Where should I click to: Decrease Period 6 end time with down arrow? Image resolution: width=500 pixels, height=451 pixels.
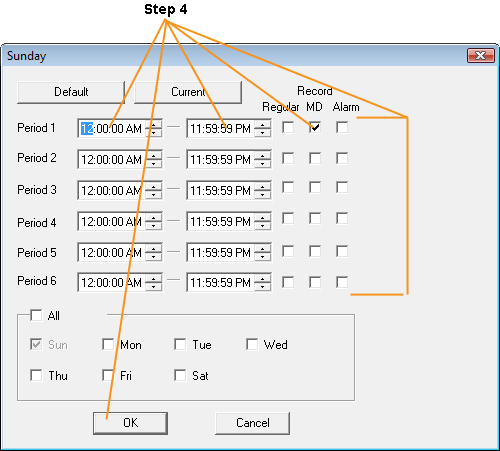coord(263,287)
